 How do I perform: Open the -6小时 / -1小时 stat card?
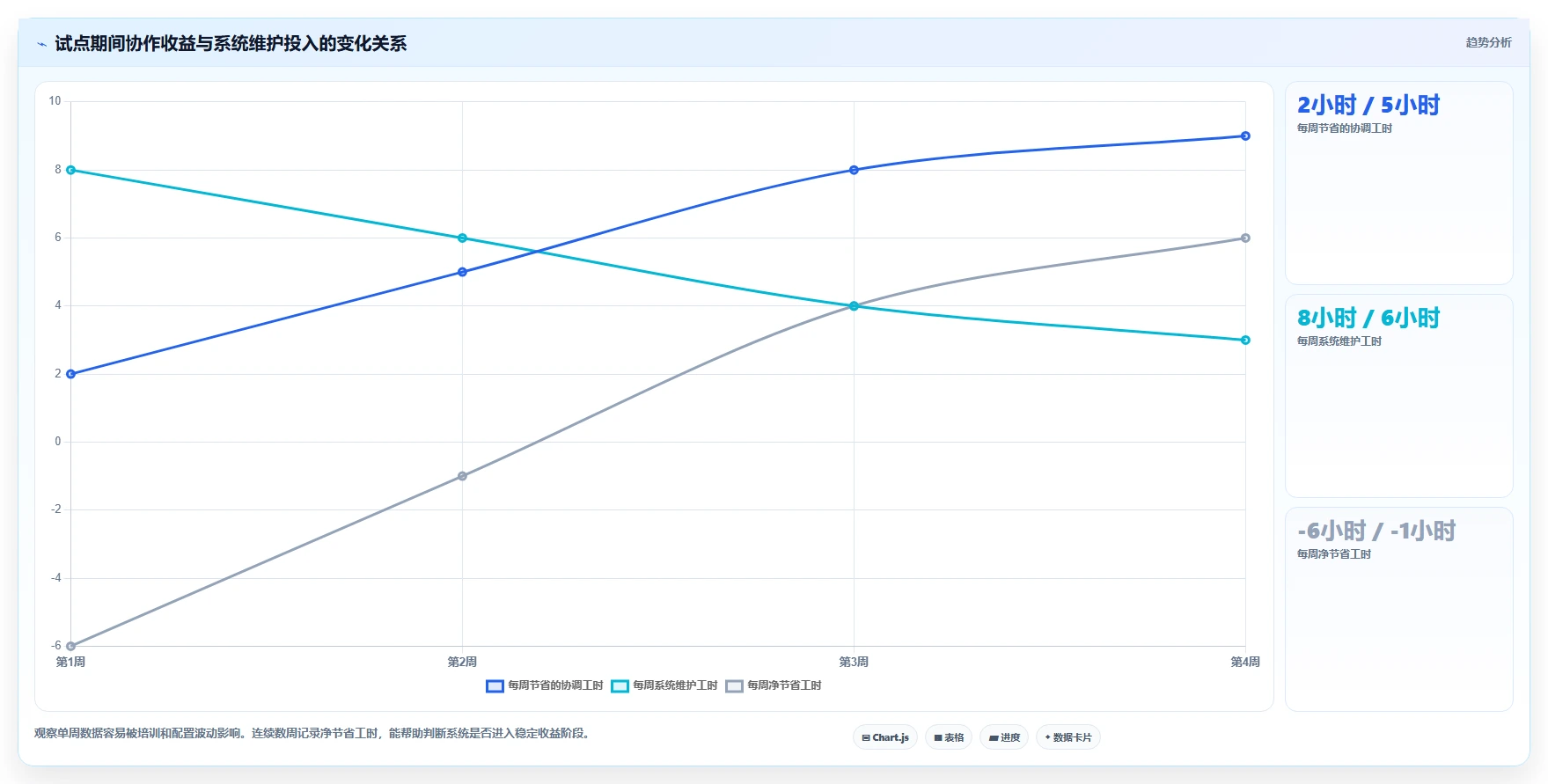pos(1399,609)
